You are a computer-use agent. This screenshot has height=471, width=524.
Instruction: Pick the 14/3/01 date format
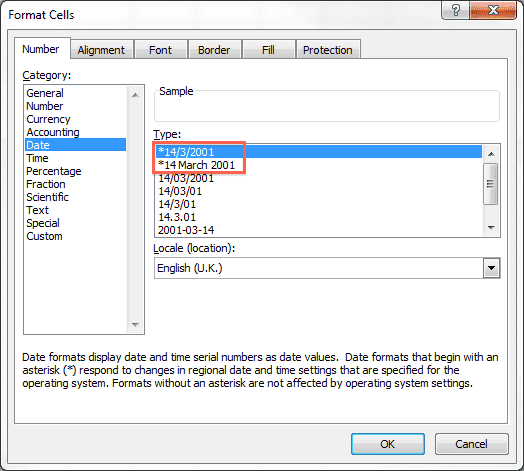tap(319, 204)
